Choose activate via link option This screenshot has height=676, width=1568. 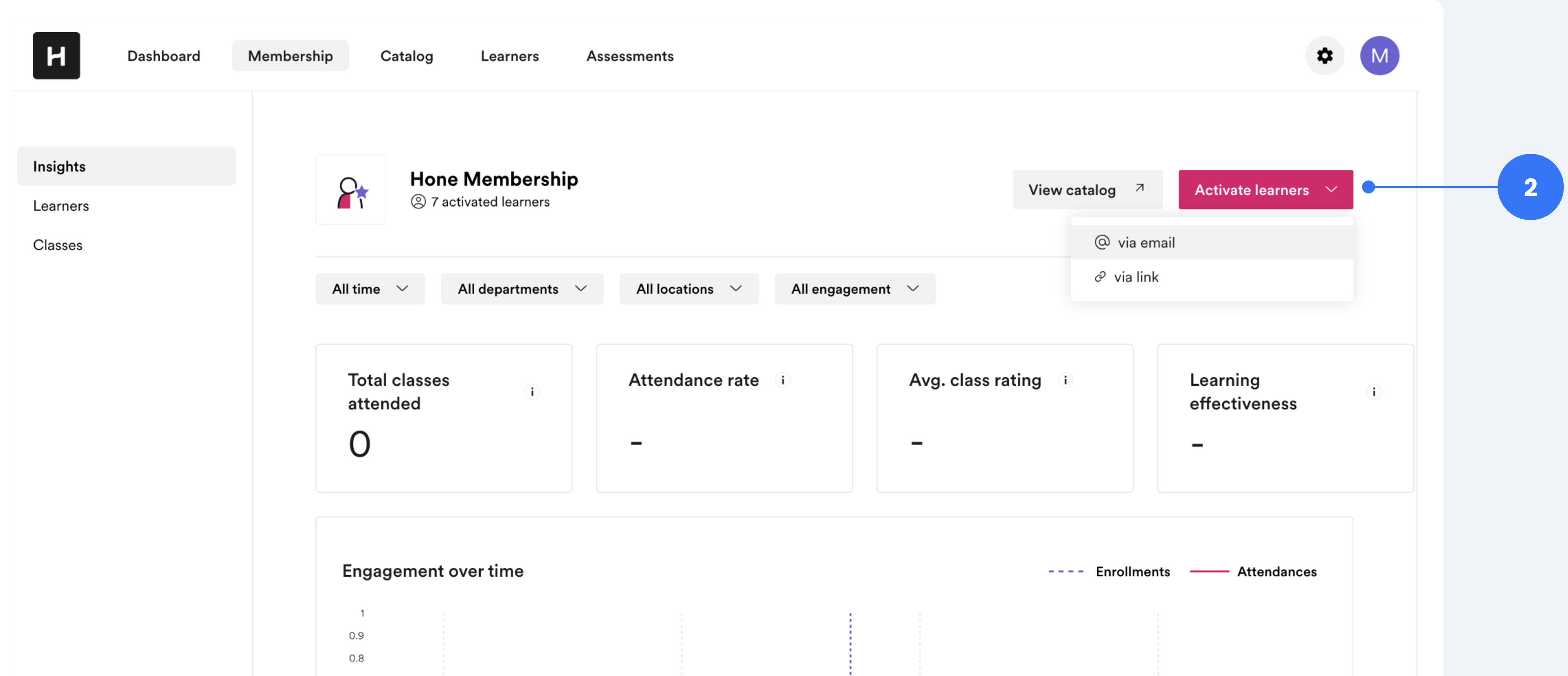click(1212, 277)
